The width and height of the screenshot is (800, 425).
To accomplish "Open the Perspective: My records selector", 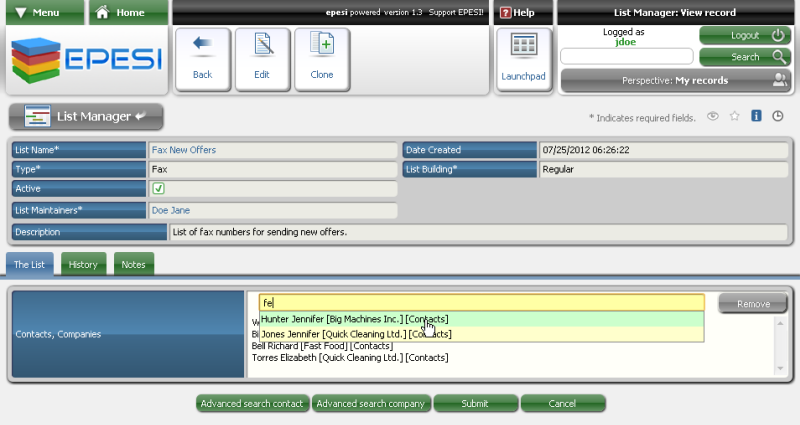I will point(674,80).
